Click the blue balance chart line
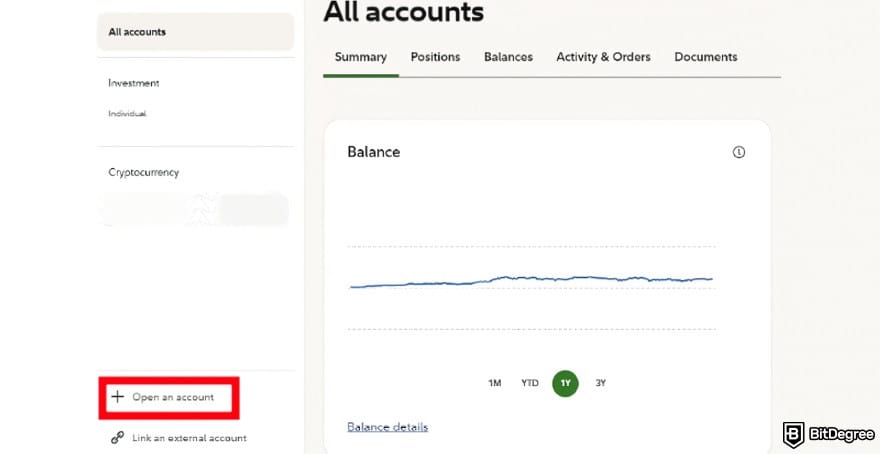The image size is (880, 454). 531,281
